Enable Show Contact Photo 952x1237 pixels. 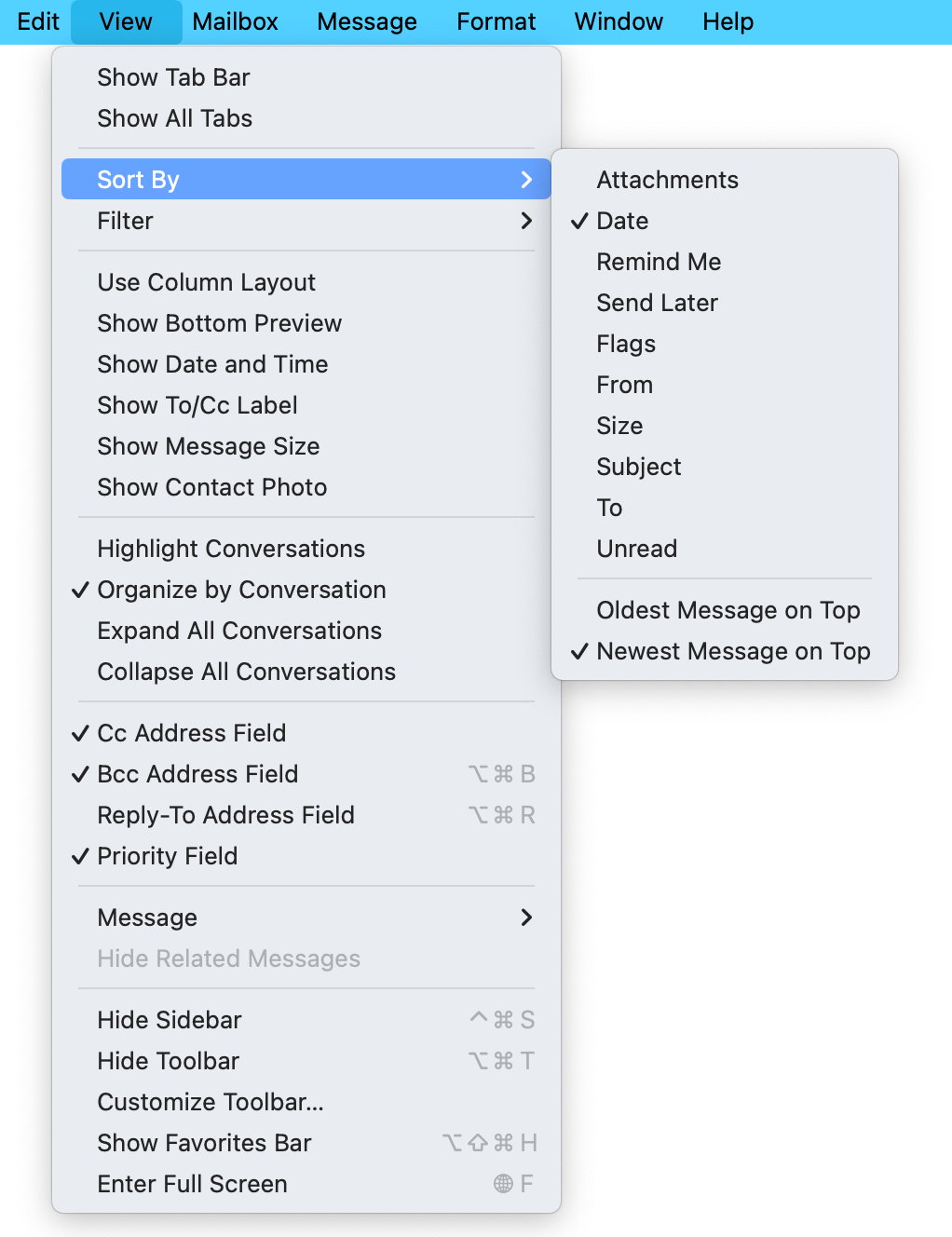[211, 487]
